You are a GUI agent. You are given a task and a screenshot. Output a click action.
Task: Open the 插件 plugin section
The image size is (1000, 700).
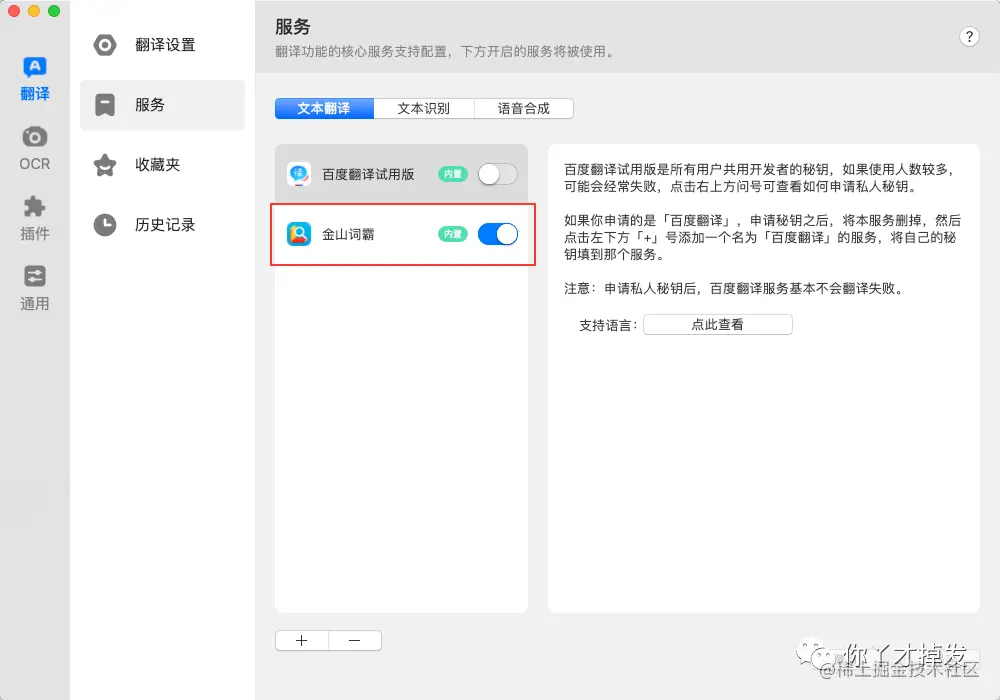pyautogui.click(x=34, y=215)
